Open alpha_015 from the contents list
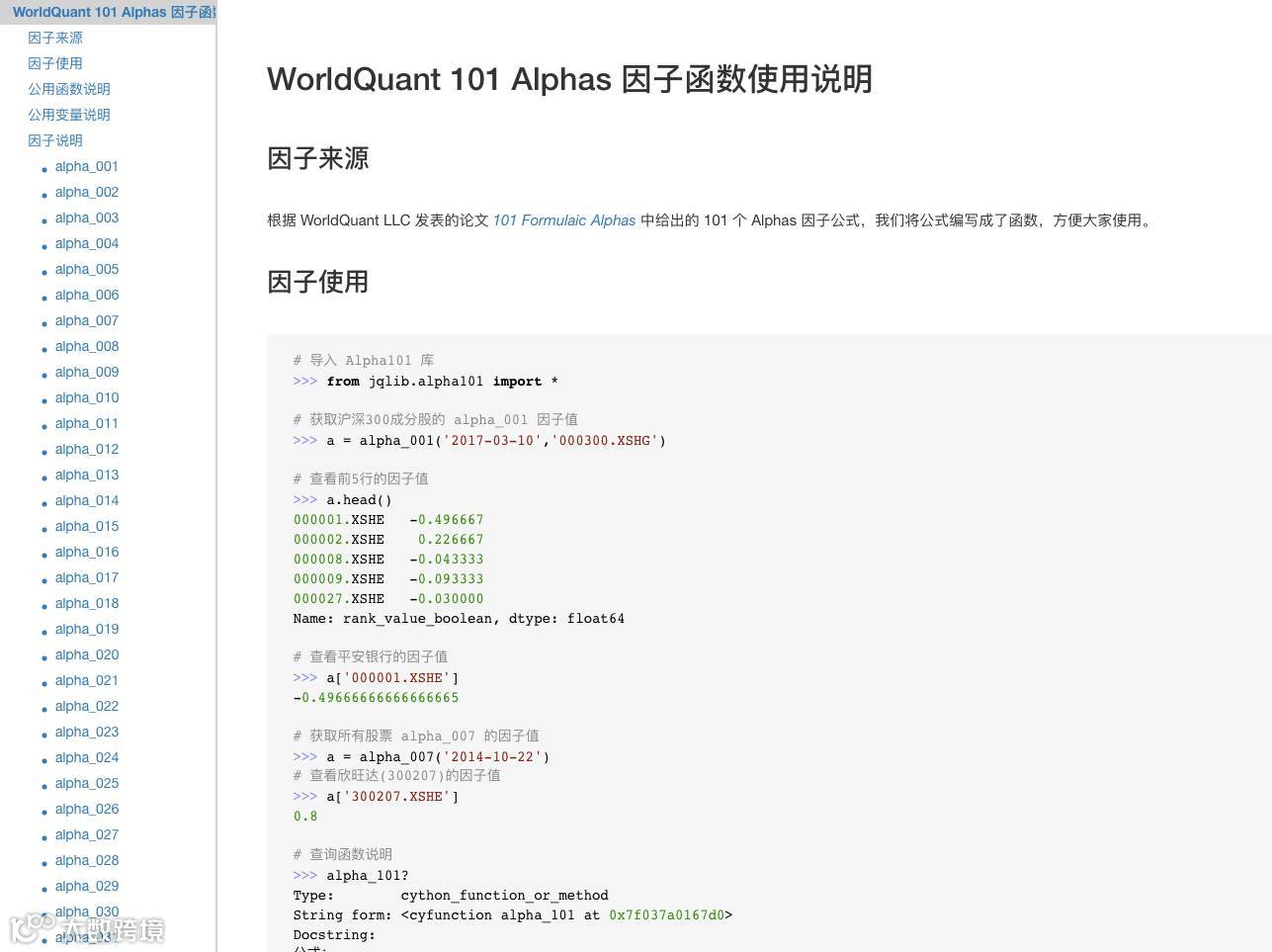Screen dimensions: 1272x952 [x=87, y=526]
